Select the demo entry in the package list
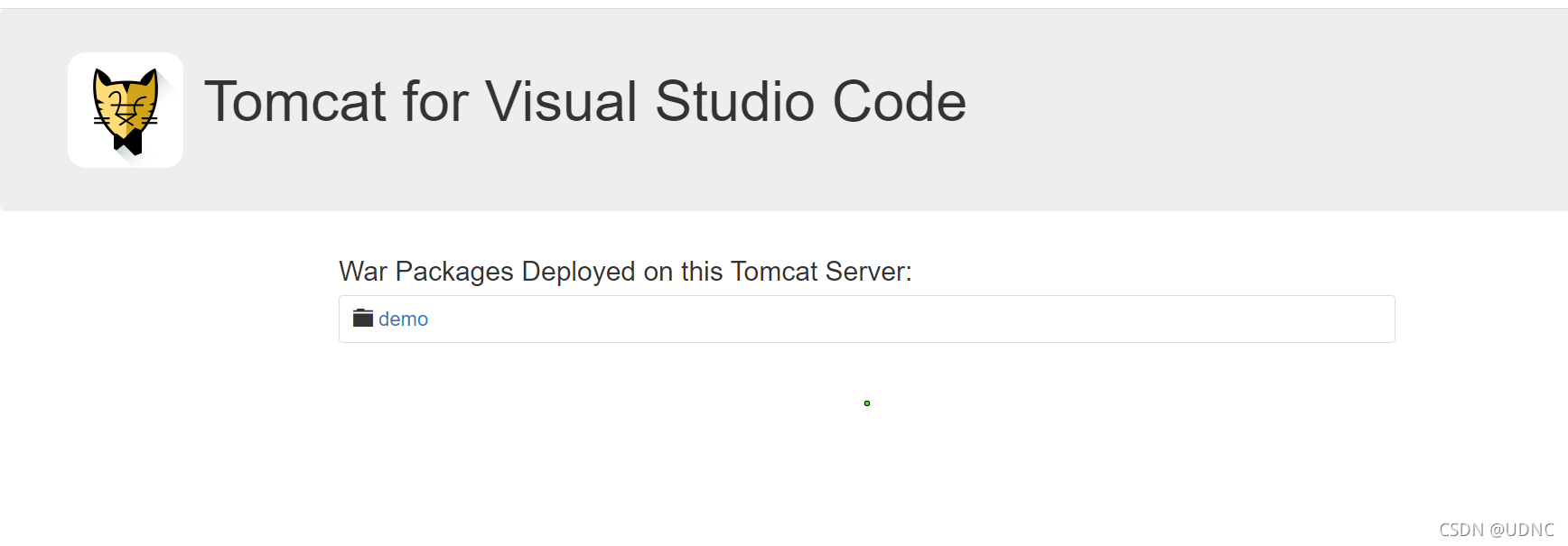Image resolution: width=1568 pixels, height=546 pixels. click(x=403, y=319)
